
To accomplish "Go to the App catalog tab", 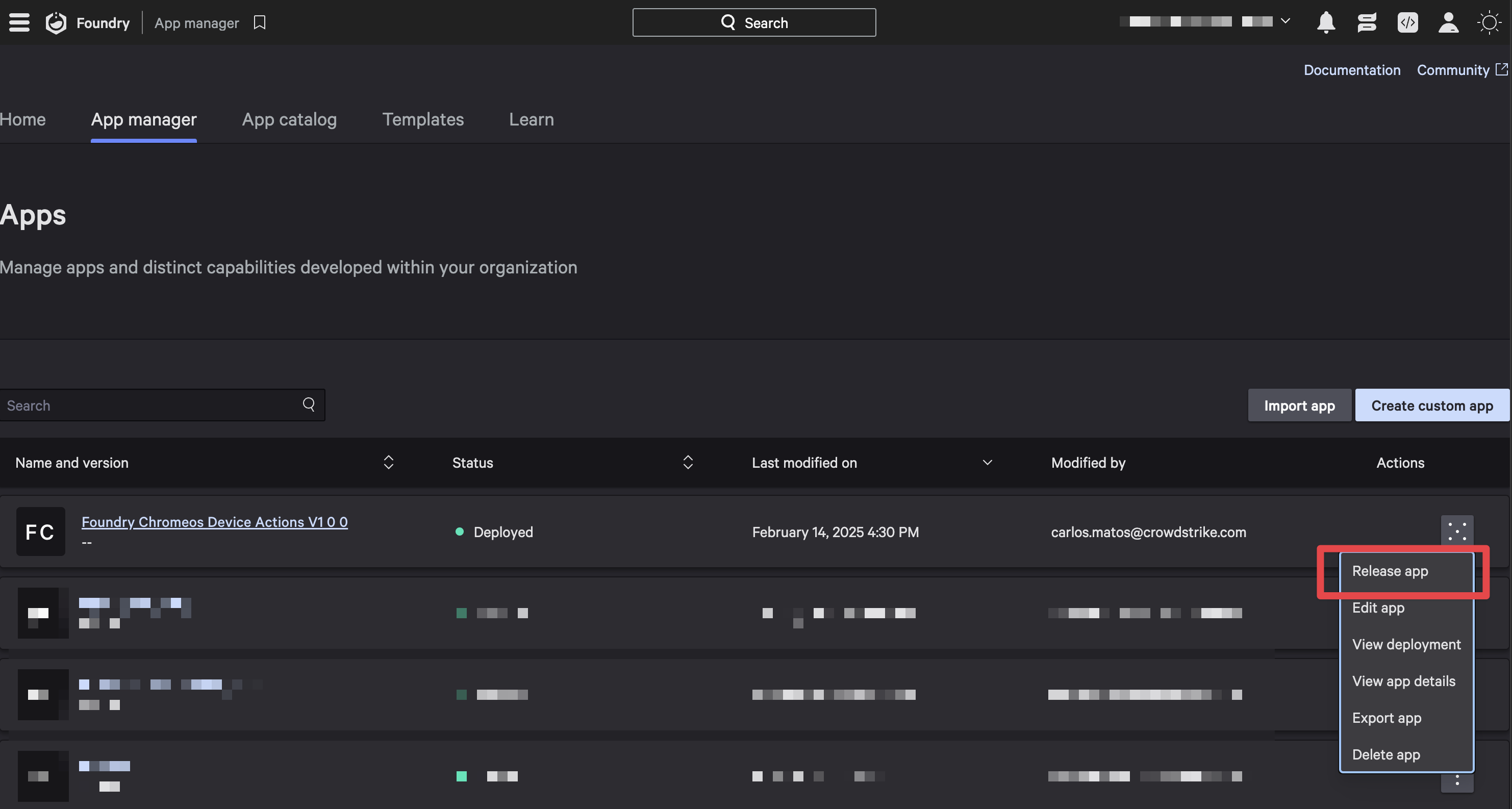I will tap(289, 119).
